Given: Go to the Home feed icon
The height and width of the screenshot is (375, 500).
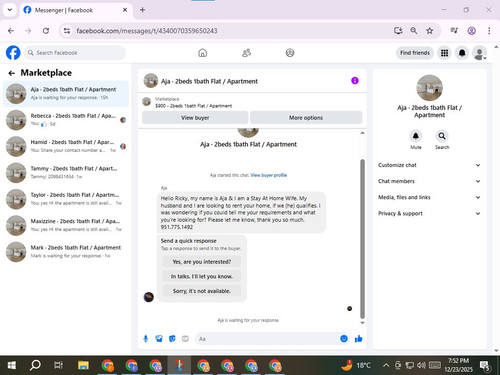Looking at the screenshot, I should 202,53.
